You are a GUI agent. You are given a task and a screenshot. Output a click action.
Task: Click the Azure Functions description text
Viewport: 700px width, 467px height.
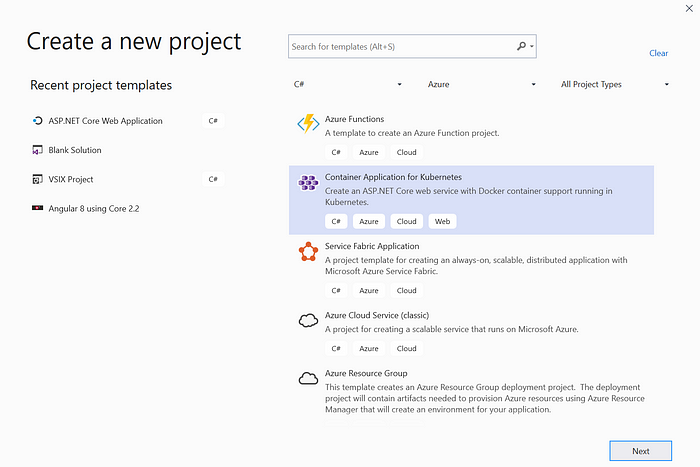point(412,133)
